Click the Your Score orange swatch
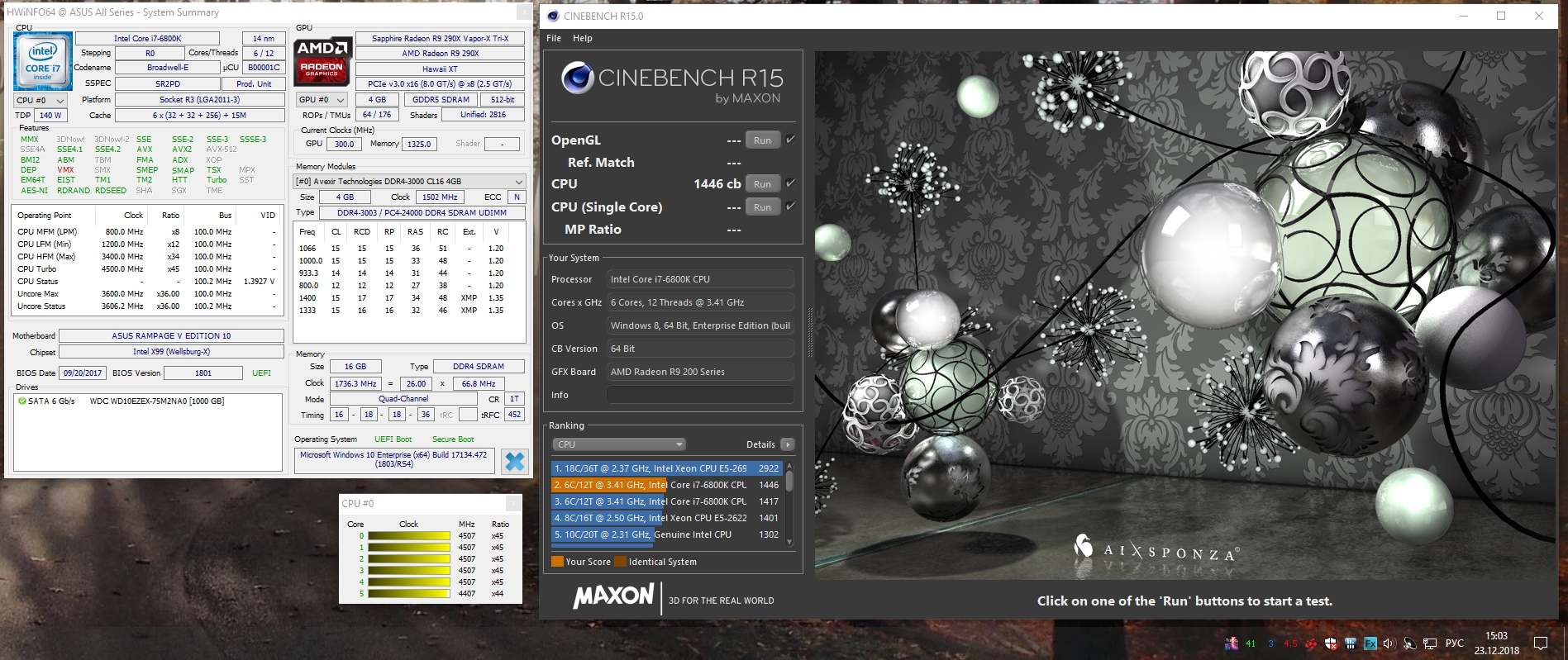1568x660 pixels. [557, 562]
